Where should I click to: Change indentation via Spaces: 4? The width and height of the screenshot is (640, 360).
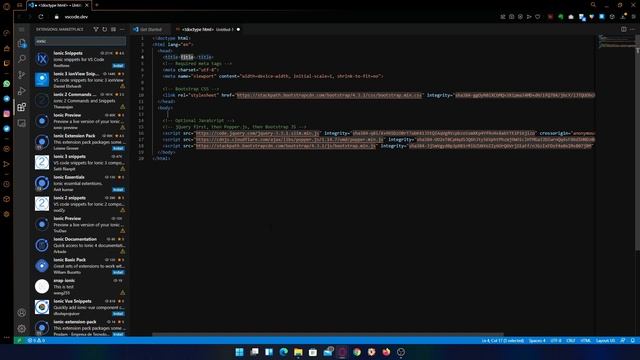tap(537, 340)
